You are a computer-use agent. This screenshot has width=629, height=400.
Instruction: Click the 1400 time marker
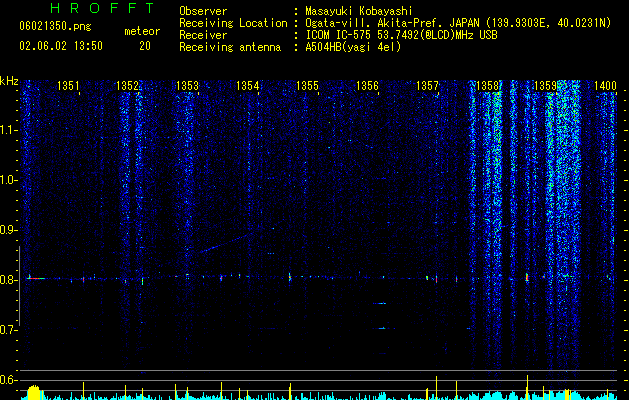605,86
